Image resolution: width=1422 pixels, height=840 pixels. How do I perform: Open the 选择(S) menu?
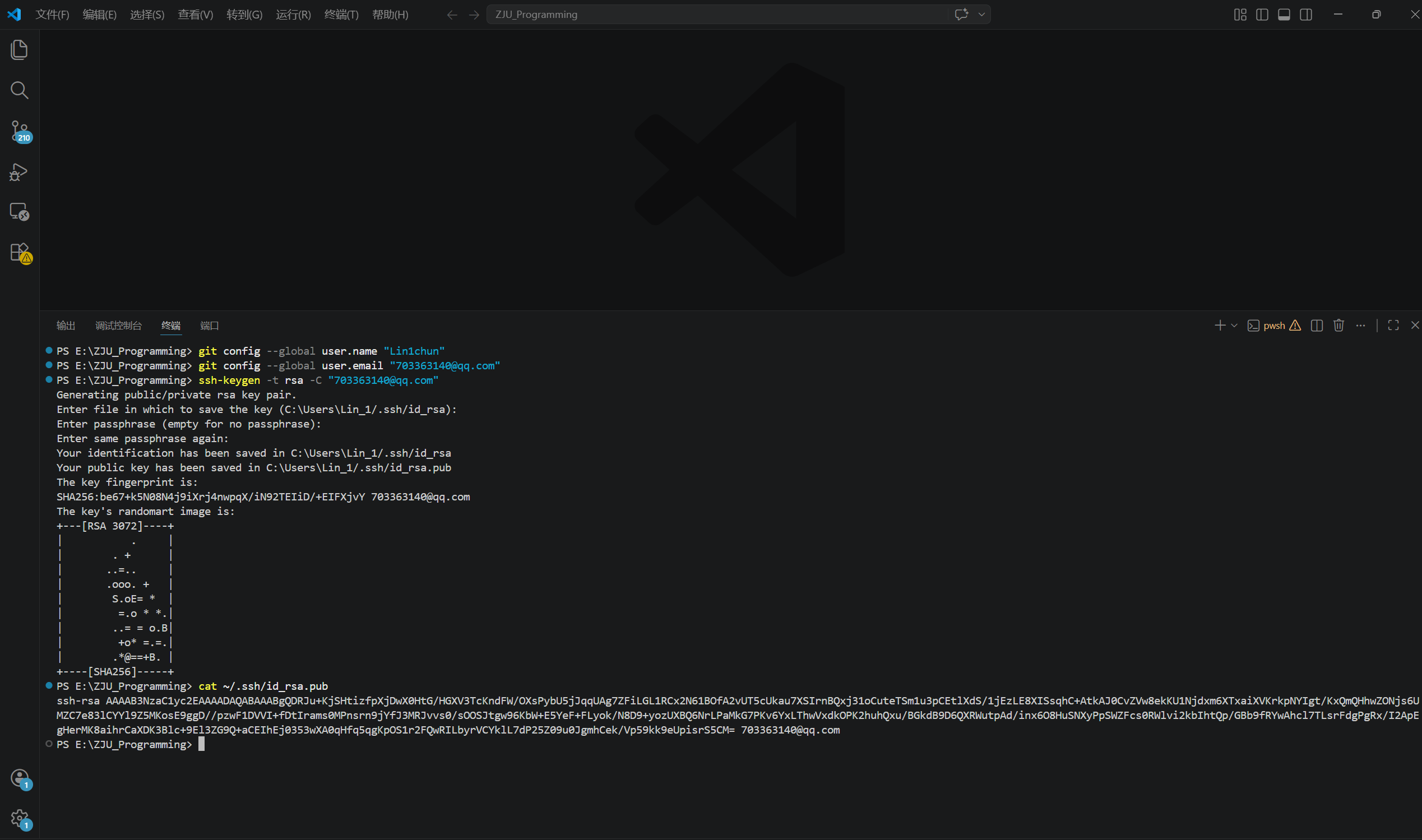[147, 15]
